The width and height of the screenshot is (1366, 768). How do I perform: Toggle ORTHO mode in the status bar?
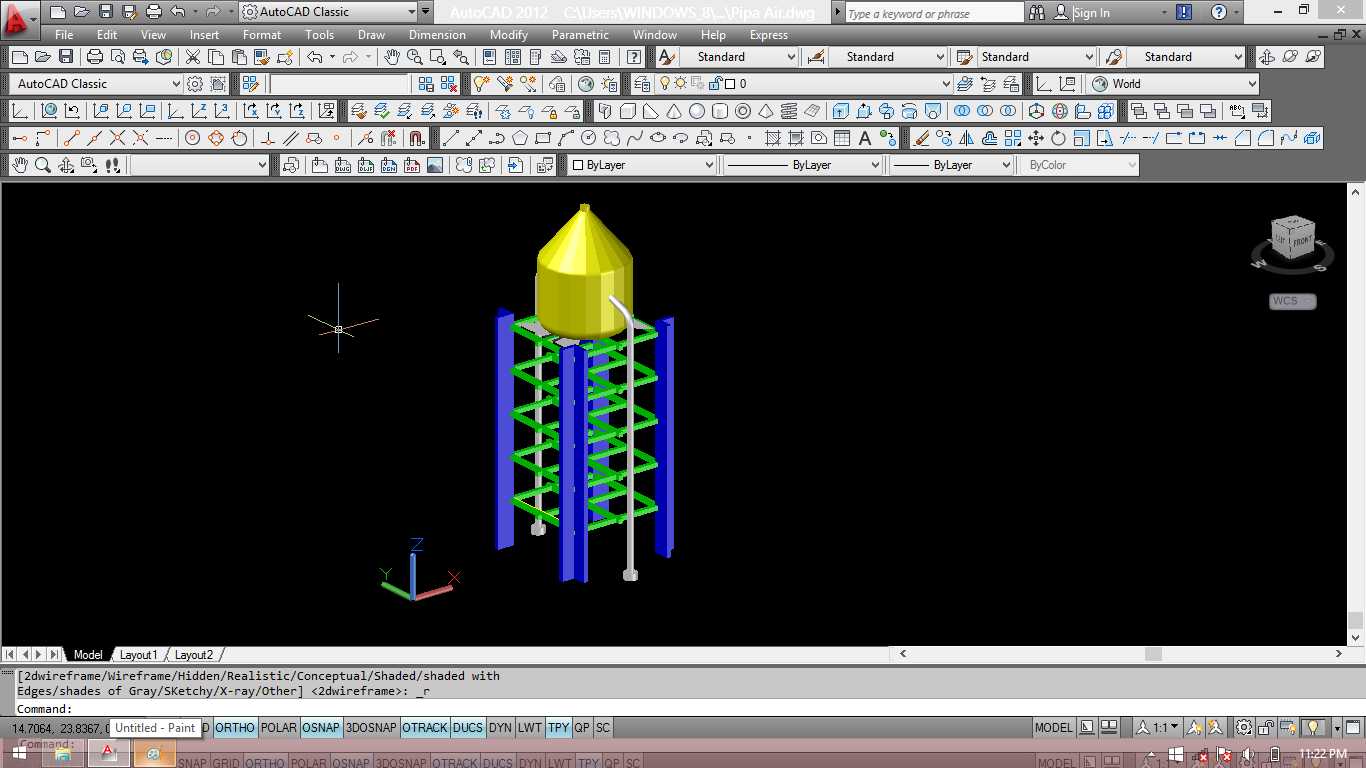(235, 728)
